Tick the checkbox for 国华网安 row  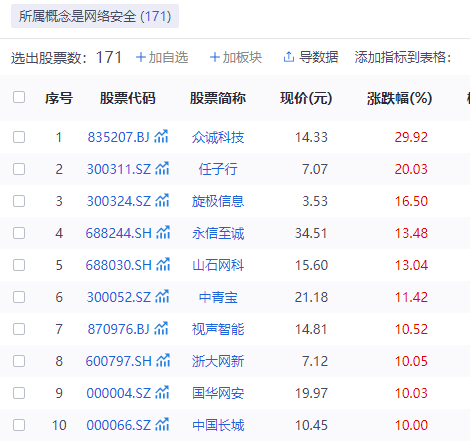[x=19, y=393]
